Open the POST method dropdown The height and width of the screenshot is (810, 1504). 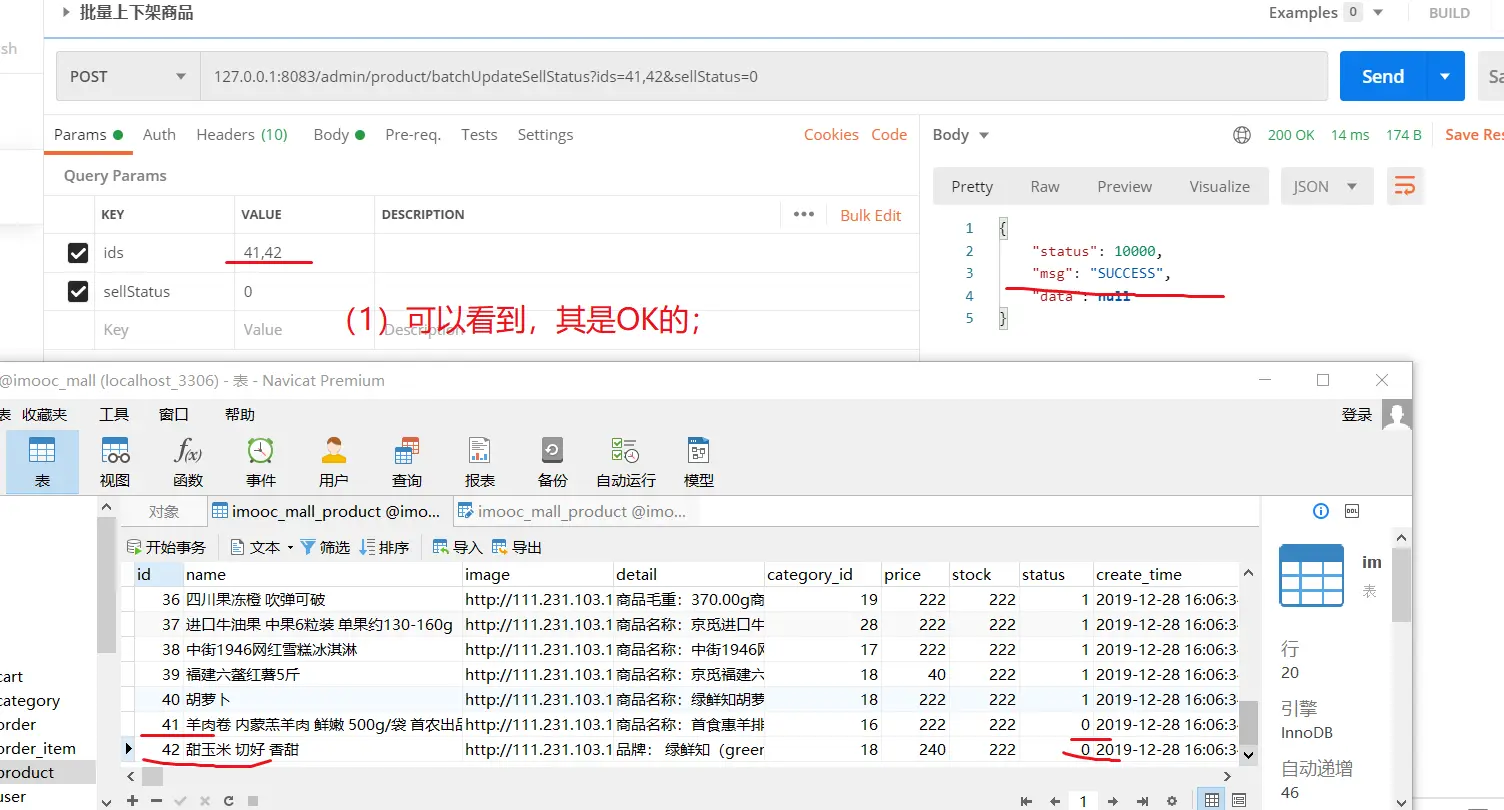(x=127, y=77)
